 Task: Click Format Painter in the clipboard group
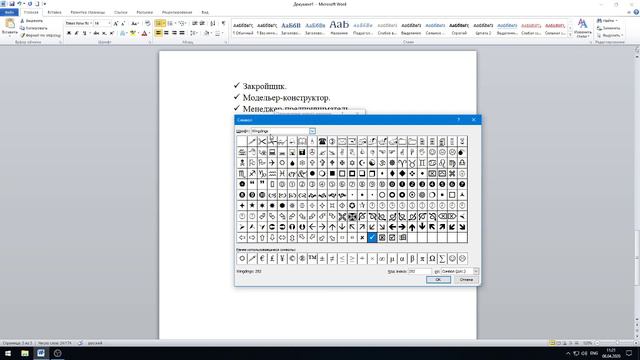pos(40,35)
